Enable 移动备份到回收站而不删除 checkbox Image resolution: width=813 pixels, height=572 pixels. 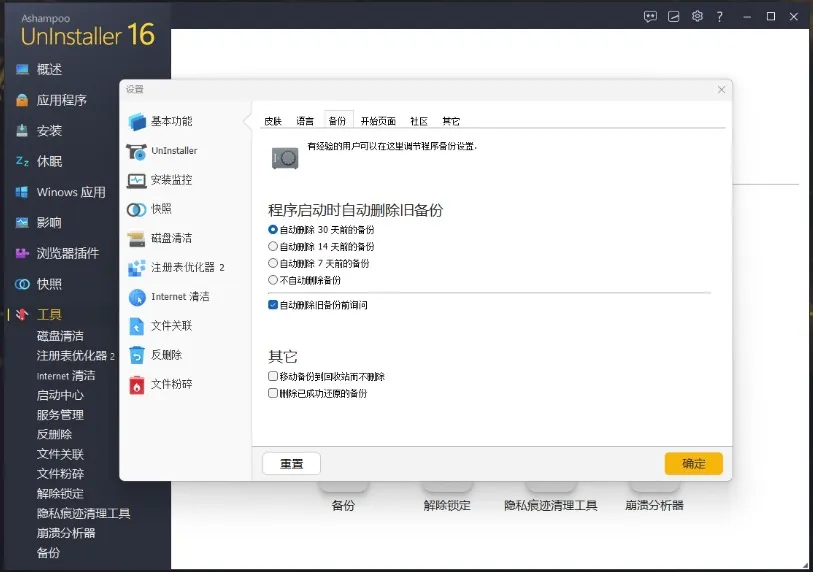pos(273,376)
